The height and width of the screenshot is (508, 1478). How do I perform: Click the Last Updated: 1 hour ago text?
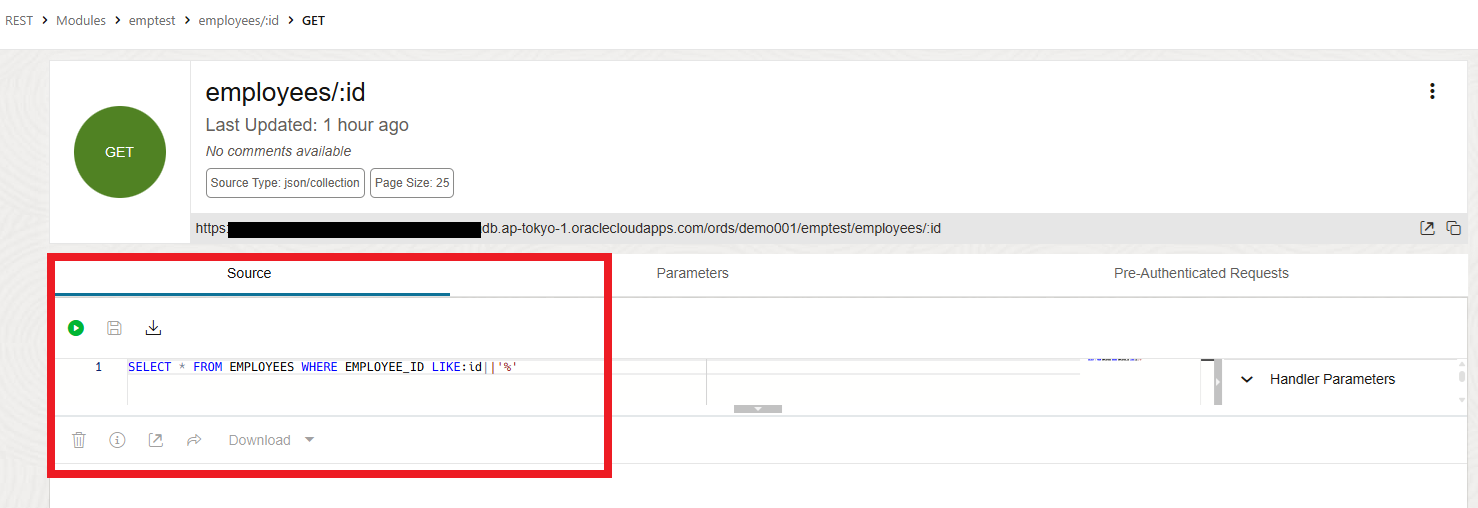pos(307,125)
